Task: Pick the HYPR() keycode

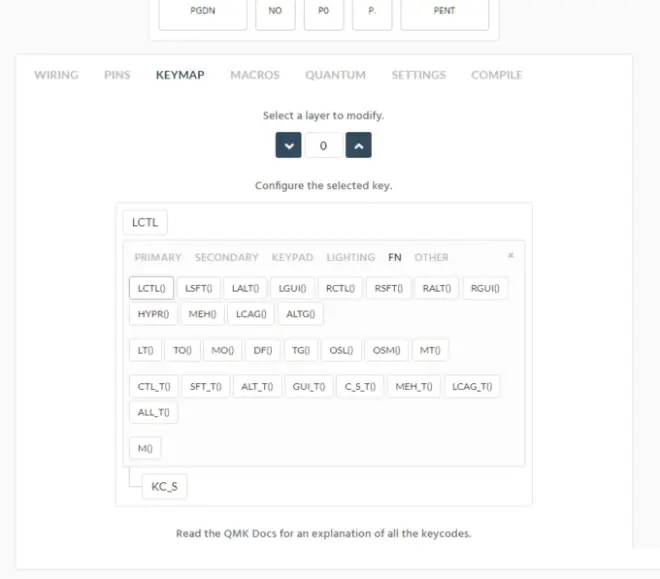Action: click(x=153, y=314)
